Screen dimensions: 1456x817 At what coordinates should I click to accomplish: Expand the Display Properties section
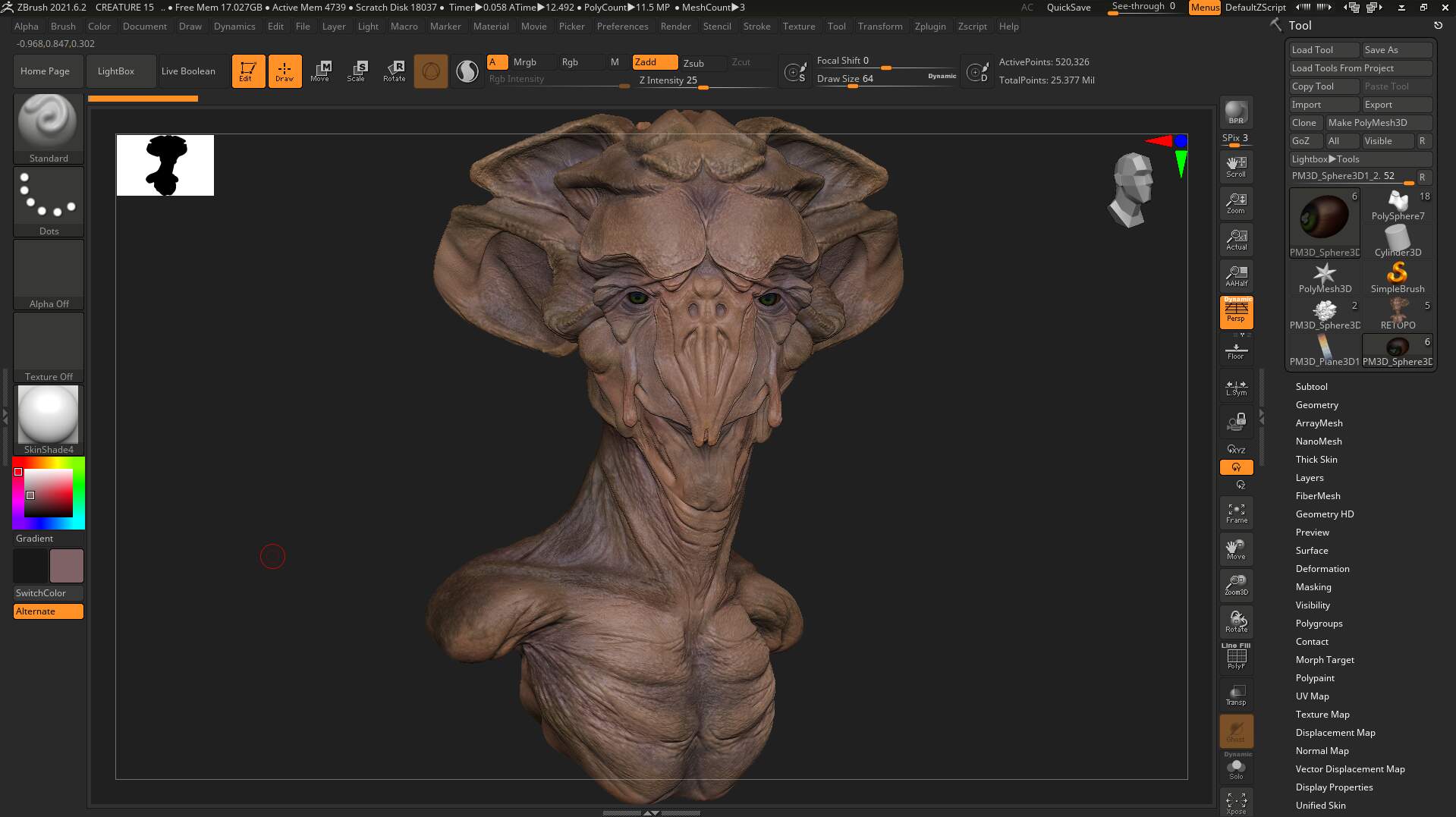(1334, 787)
